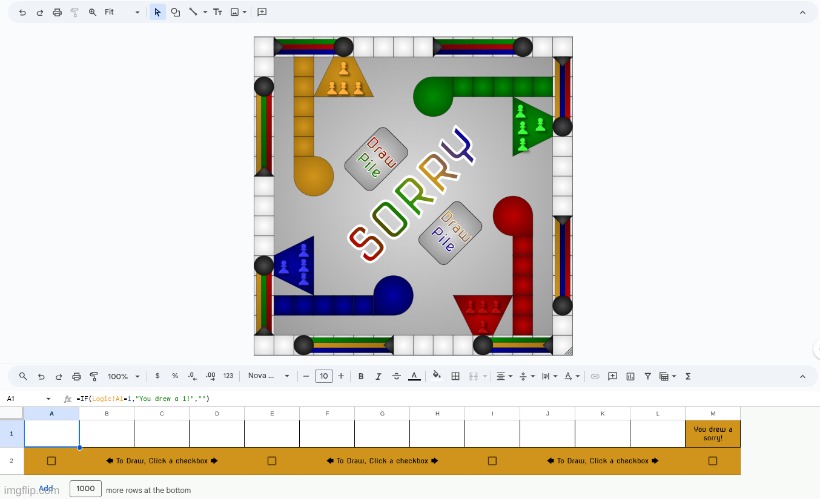Open the Nova font dropdown

click(268, 376)
